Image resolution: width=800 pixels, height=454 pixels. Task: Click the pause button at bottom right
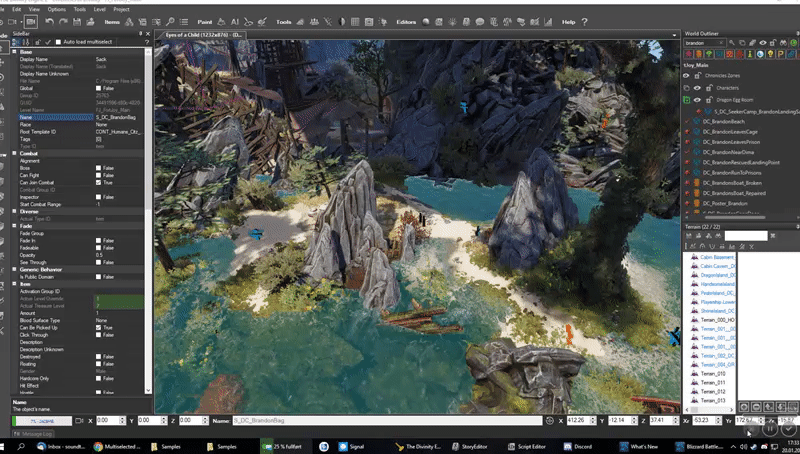point(769,428)
